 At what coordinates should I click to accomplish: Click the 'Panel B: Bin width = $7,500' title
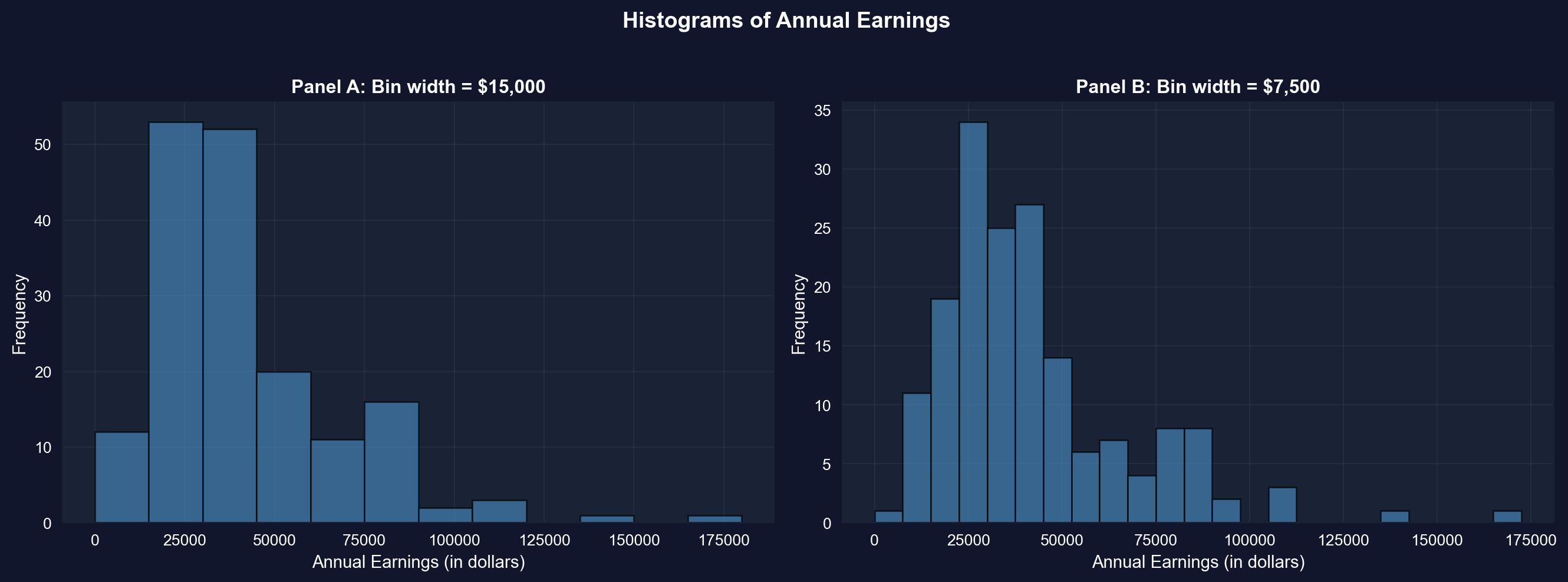point(1197,87)
